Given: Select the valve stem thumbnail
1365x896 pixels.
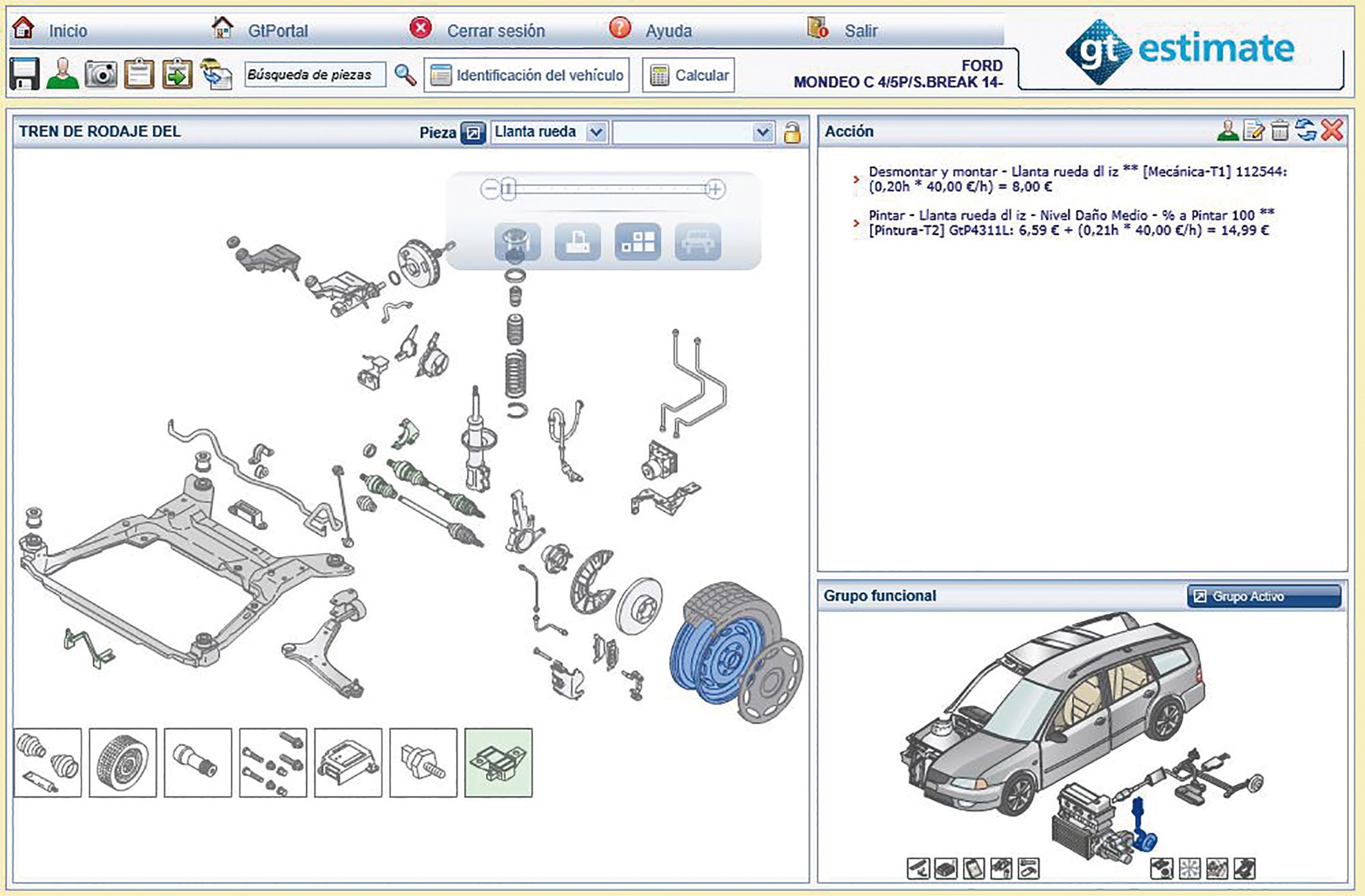Looking at the screenshot, I should point(198,762).
